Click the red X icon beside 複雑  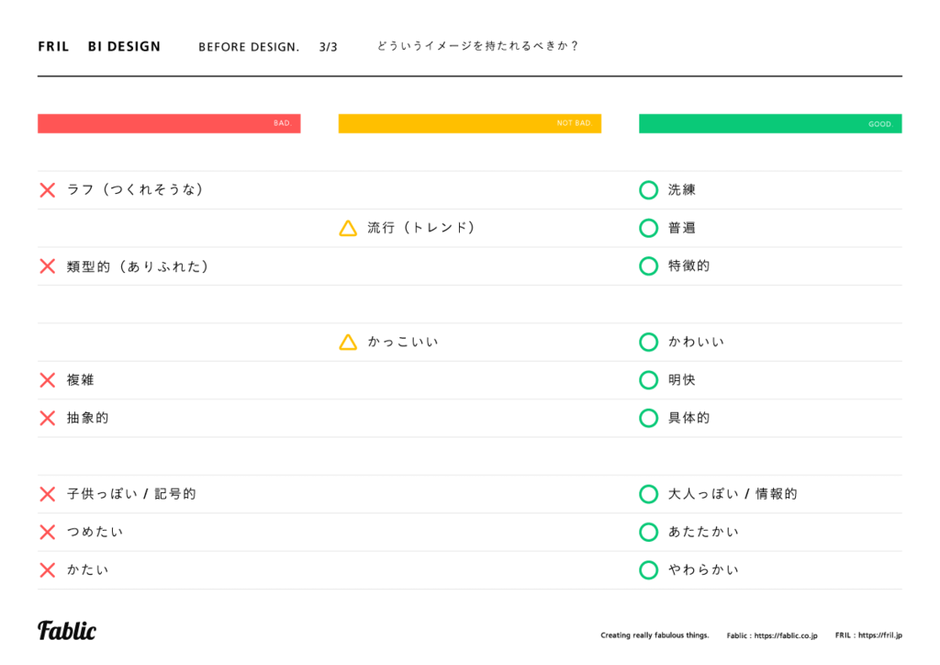click(x=47, y=380)
